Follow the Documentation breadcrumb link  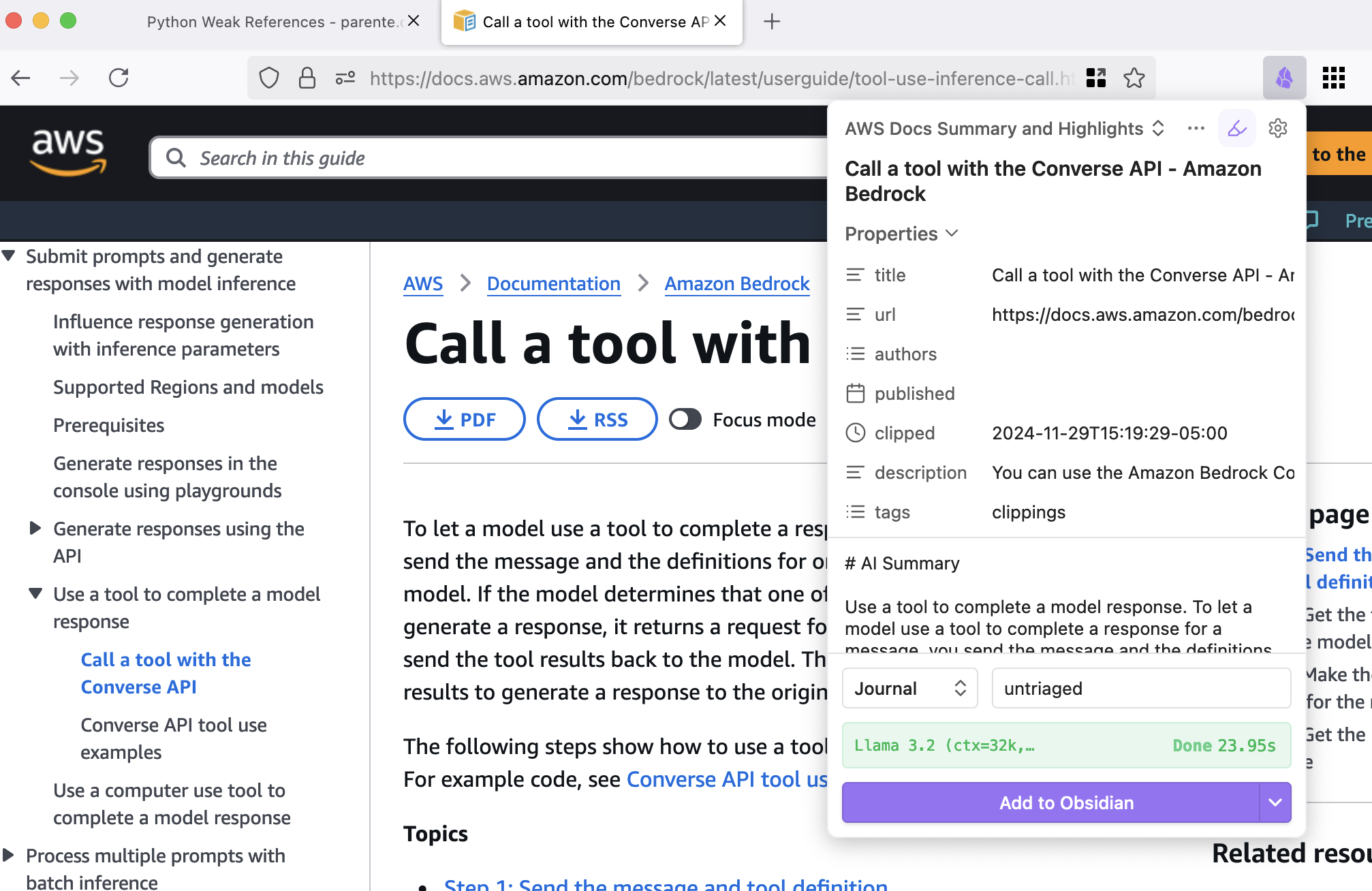point(554,283)
